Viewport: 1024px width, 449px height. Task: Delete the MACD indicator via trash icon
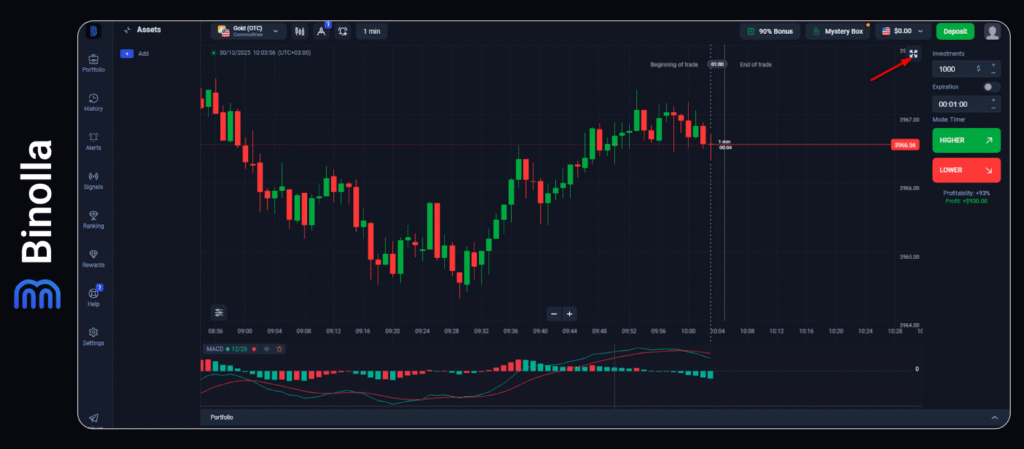[280, 349]
